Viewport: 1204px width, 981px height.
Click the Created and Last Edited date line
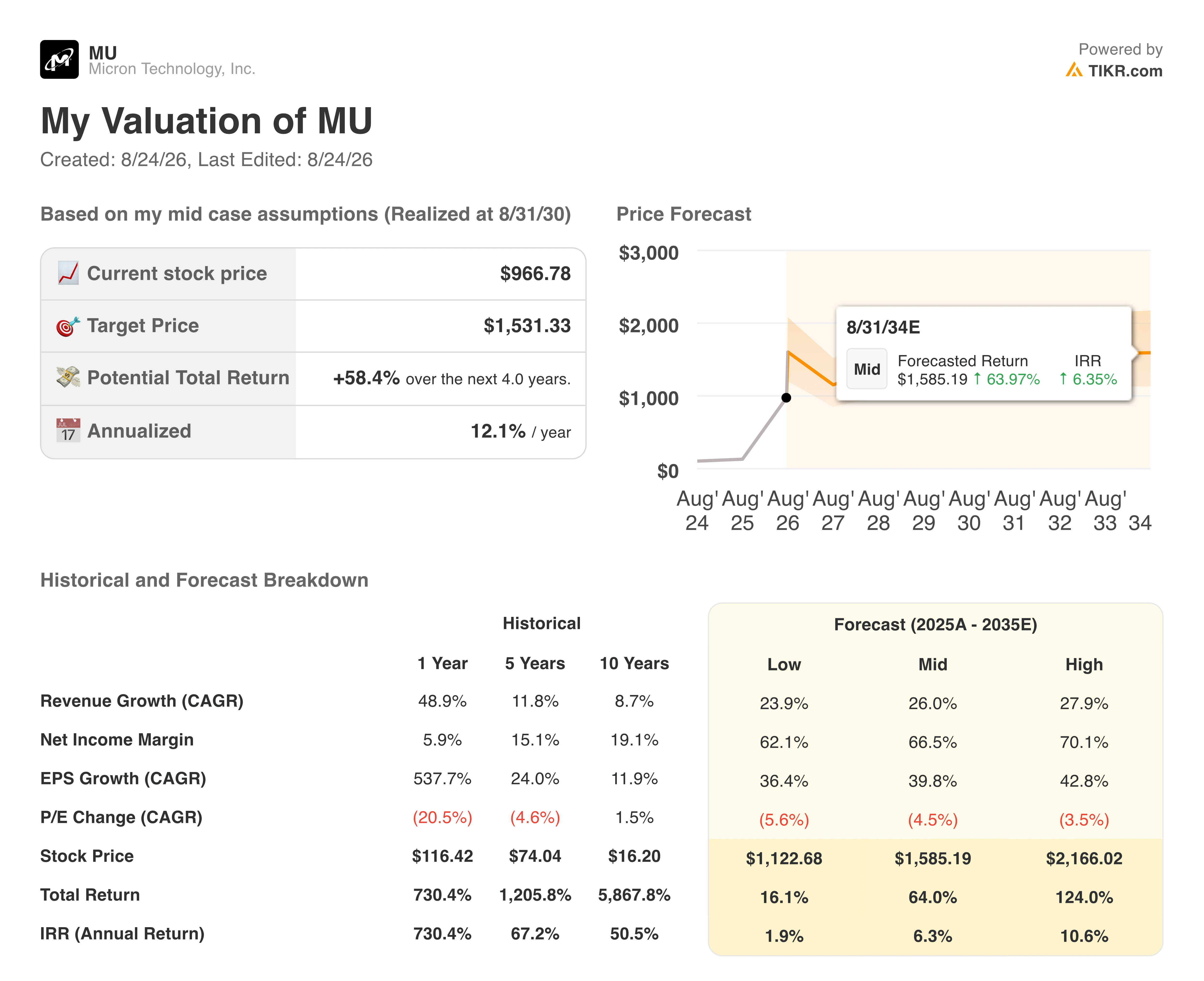[x=206, y=160]
